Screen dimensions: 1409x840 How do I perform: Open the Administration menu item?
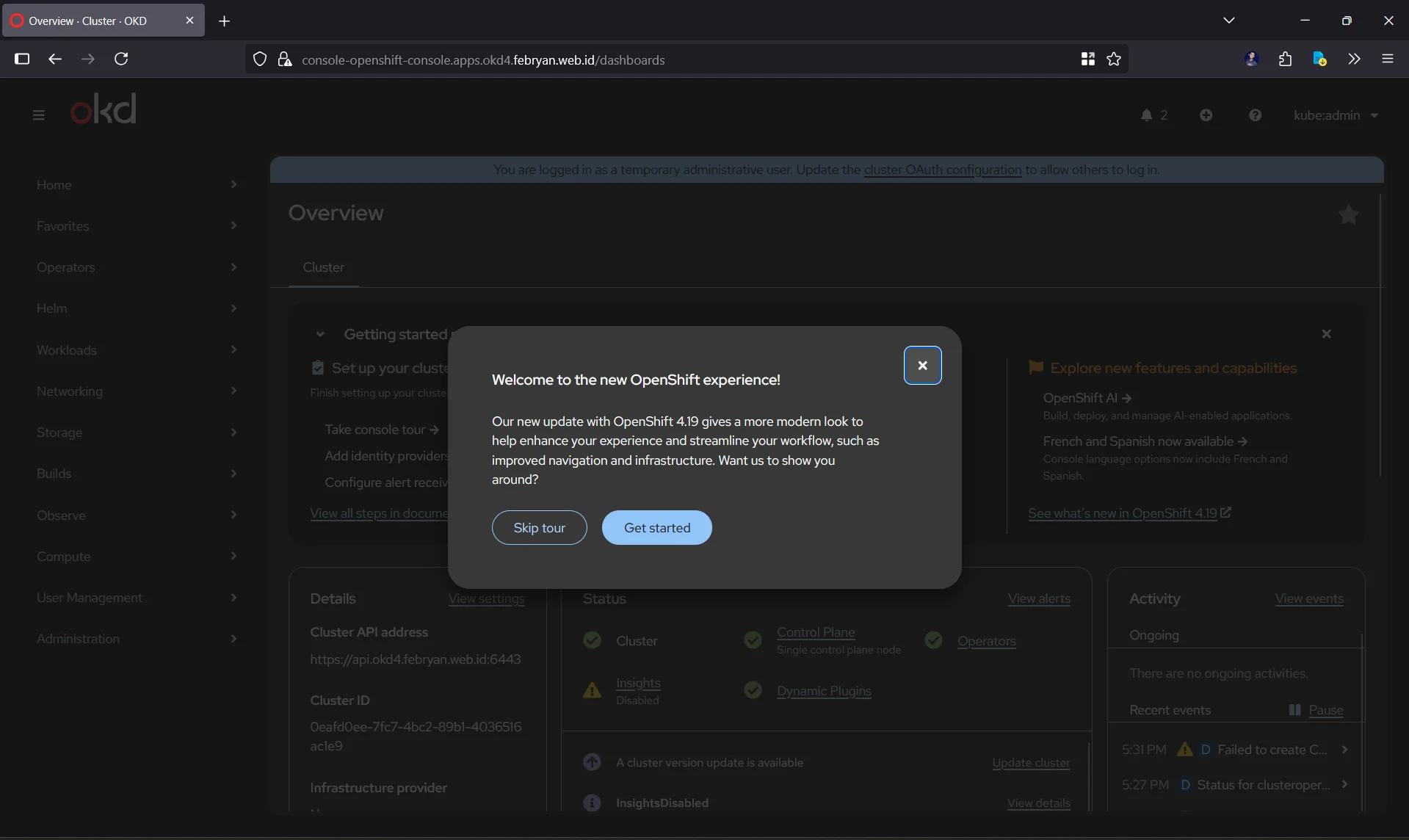[137, 639]
